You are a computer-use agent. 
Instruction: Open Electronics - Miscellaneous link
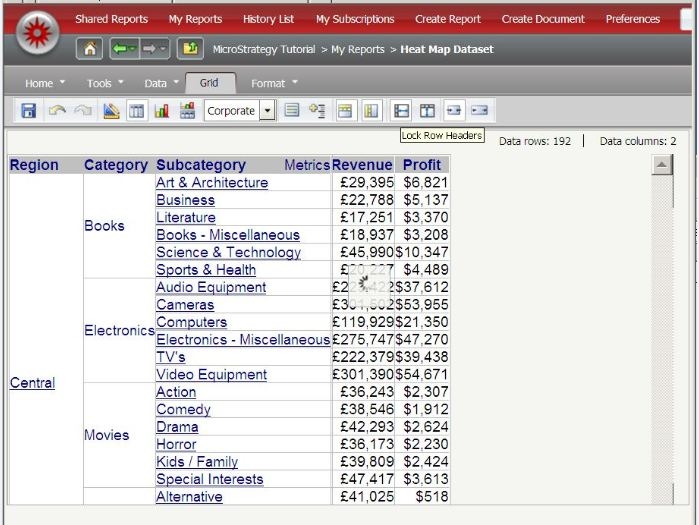pyautogui.click(x=243, y=339)
